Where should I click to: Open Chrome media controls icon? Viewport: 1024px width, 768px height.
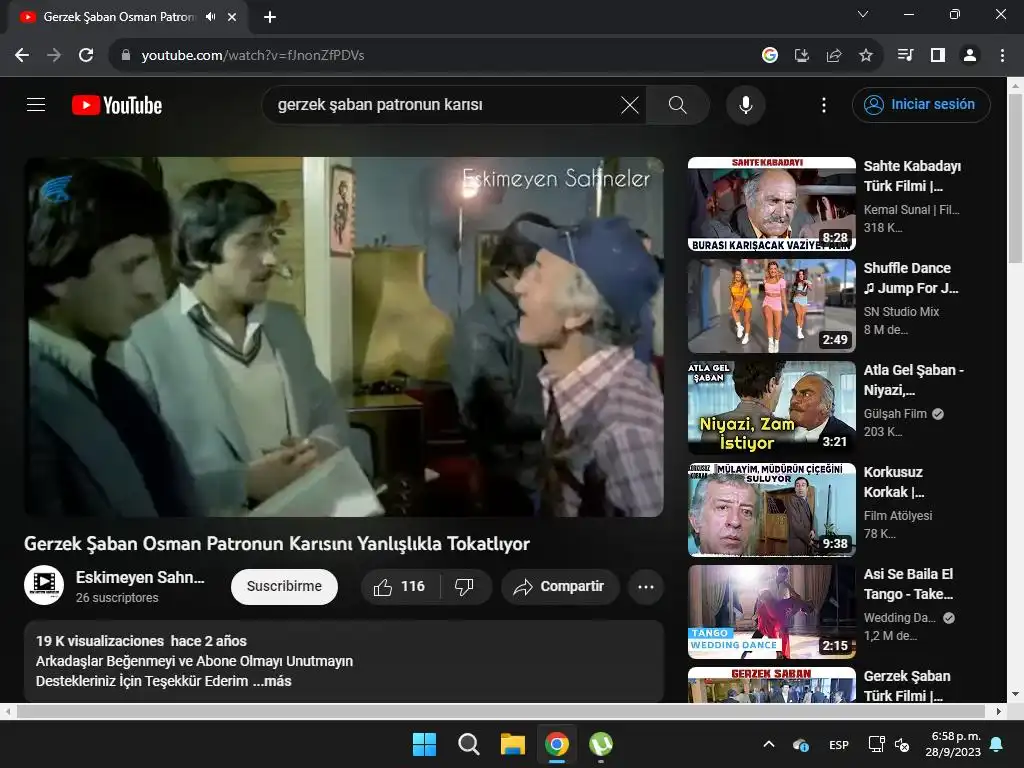(x=906, y=55)
